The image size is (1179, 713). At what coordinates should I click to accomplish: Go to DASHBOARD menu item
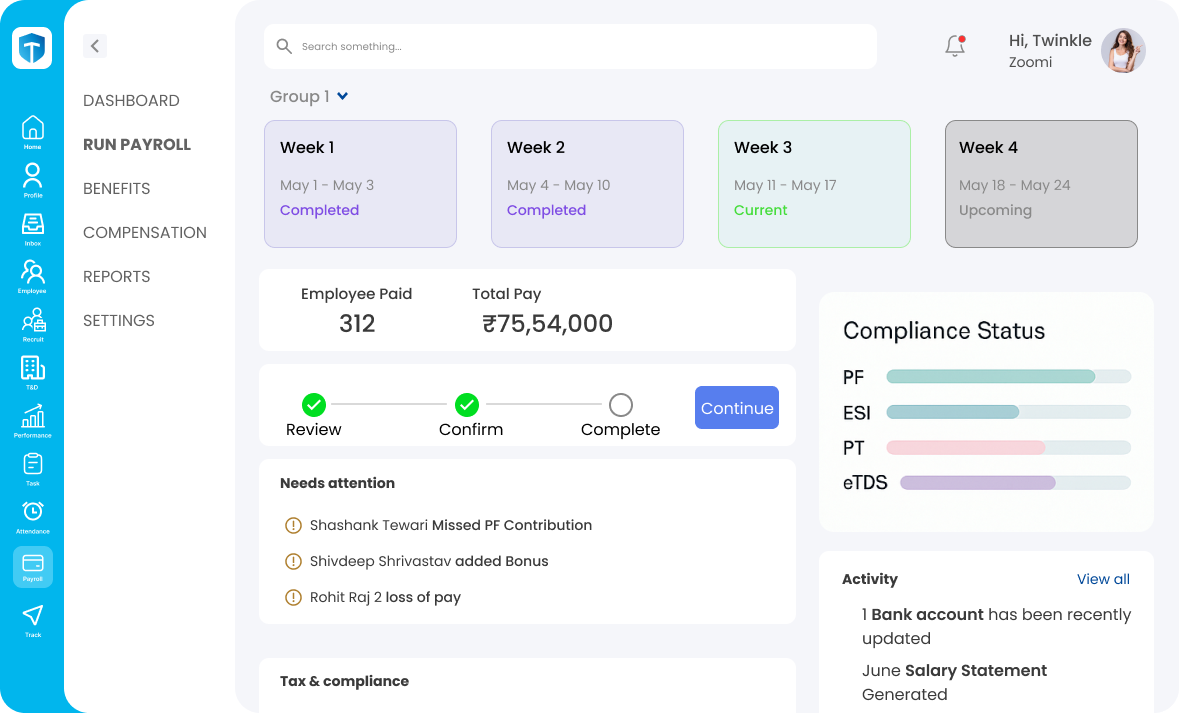131,101
